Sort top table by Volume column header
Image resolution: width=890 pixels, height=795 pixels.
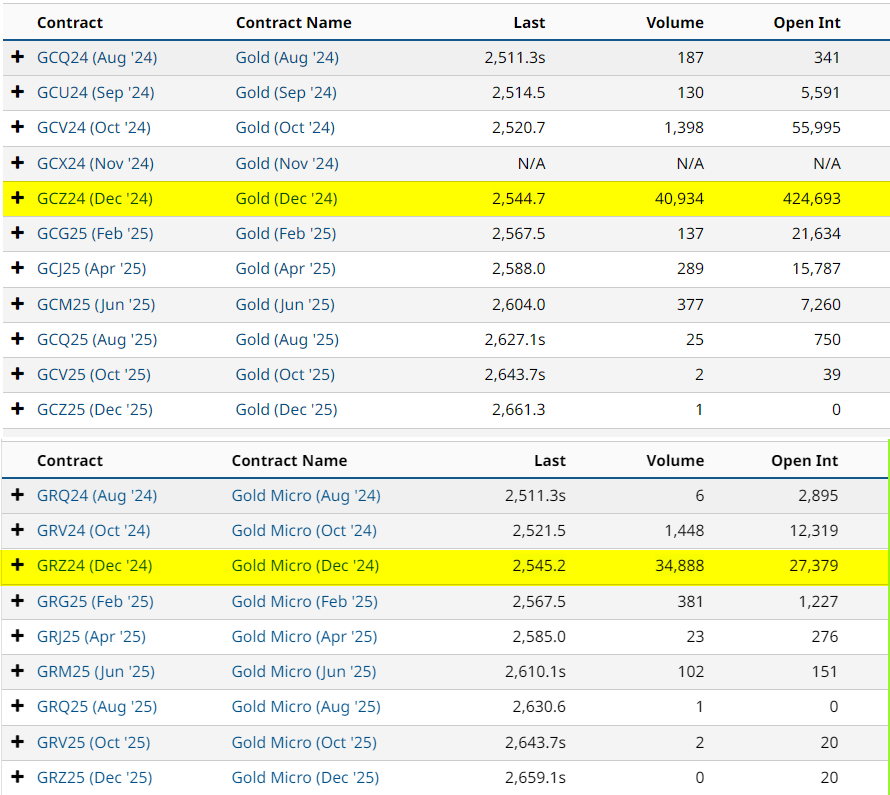point(675,22)
